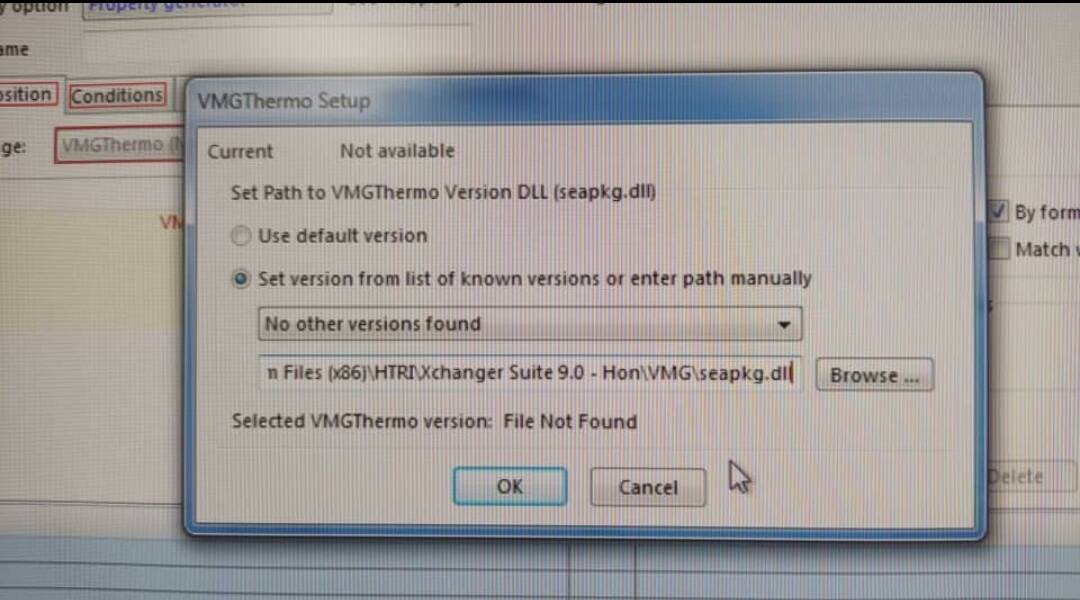The height and width of the screenshot is (600, 1080).
Task: Click the dropdown arrow of versions list
Action: [x=784, y=324]
